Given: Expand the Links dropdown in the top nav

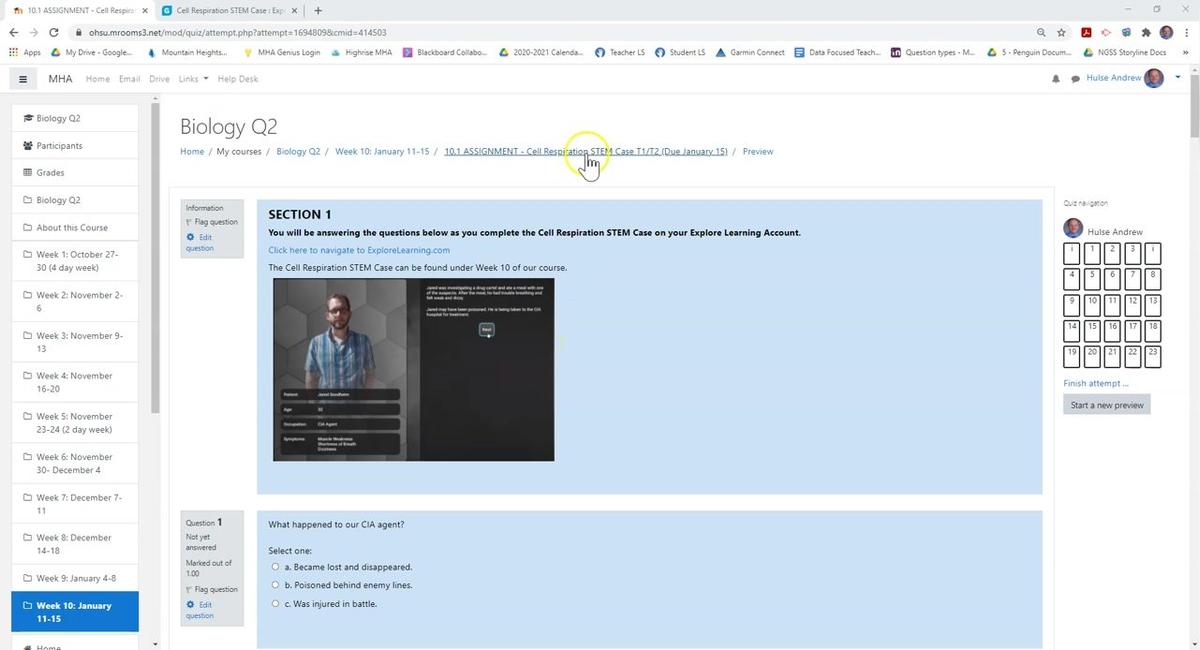Looking at the screenshot, I should [x=193, y=79].
